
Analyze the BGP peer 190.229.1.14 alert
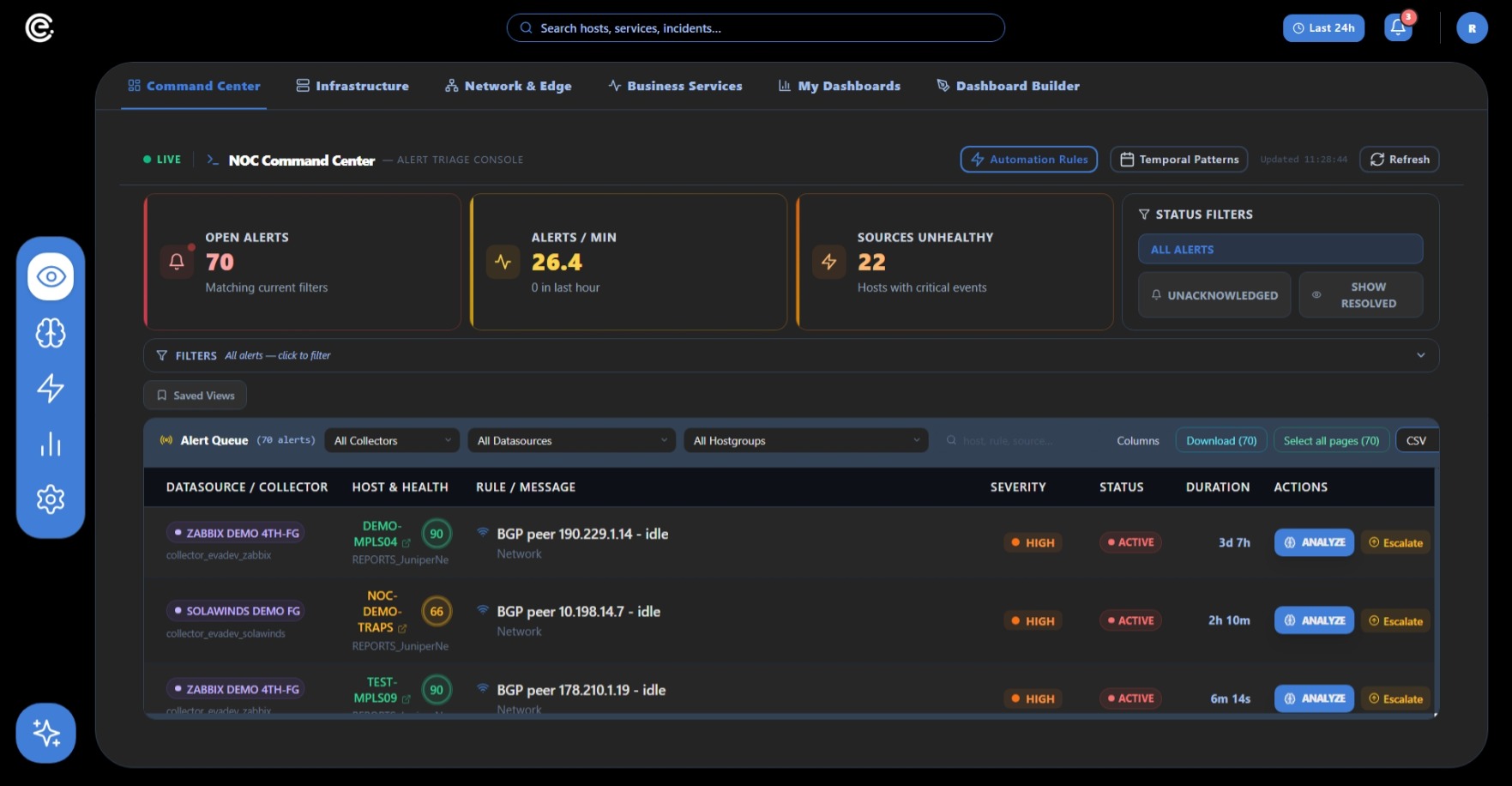point(1314,542)
